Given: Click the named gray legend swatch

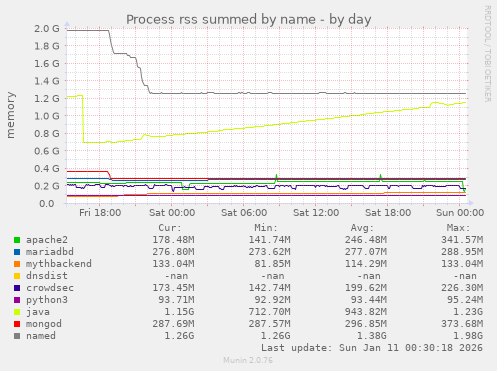Looking at the screenshot, I should pos(17,336).
